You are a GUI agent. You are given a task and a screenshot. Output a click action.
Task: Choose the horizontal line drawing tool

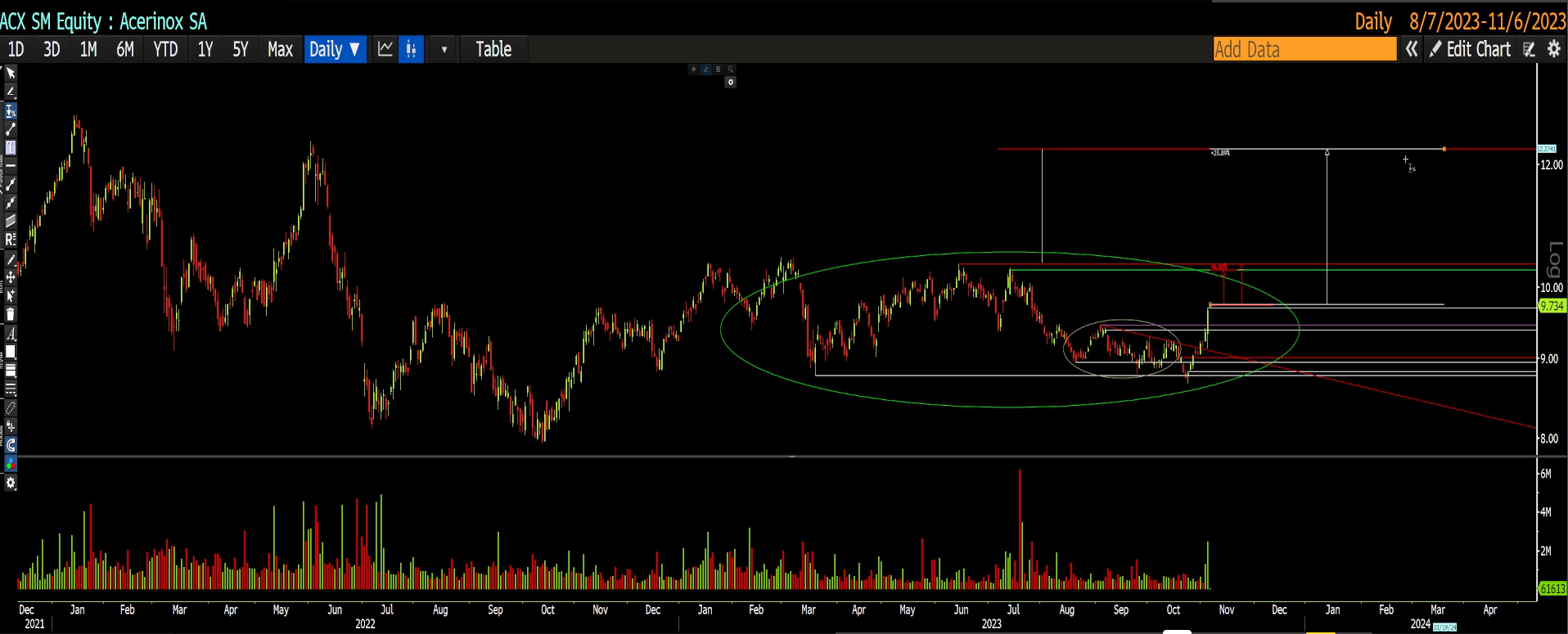point(11,165)
